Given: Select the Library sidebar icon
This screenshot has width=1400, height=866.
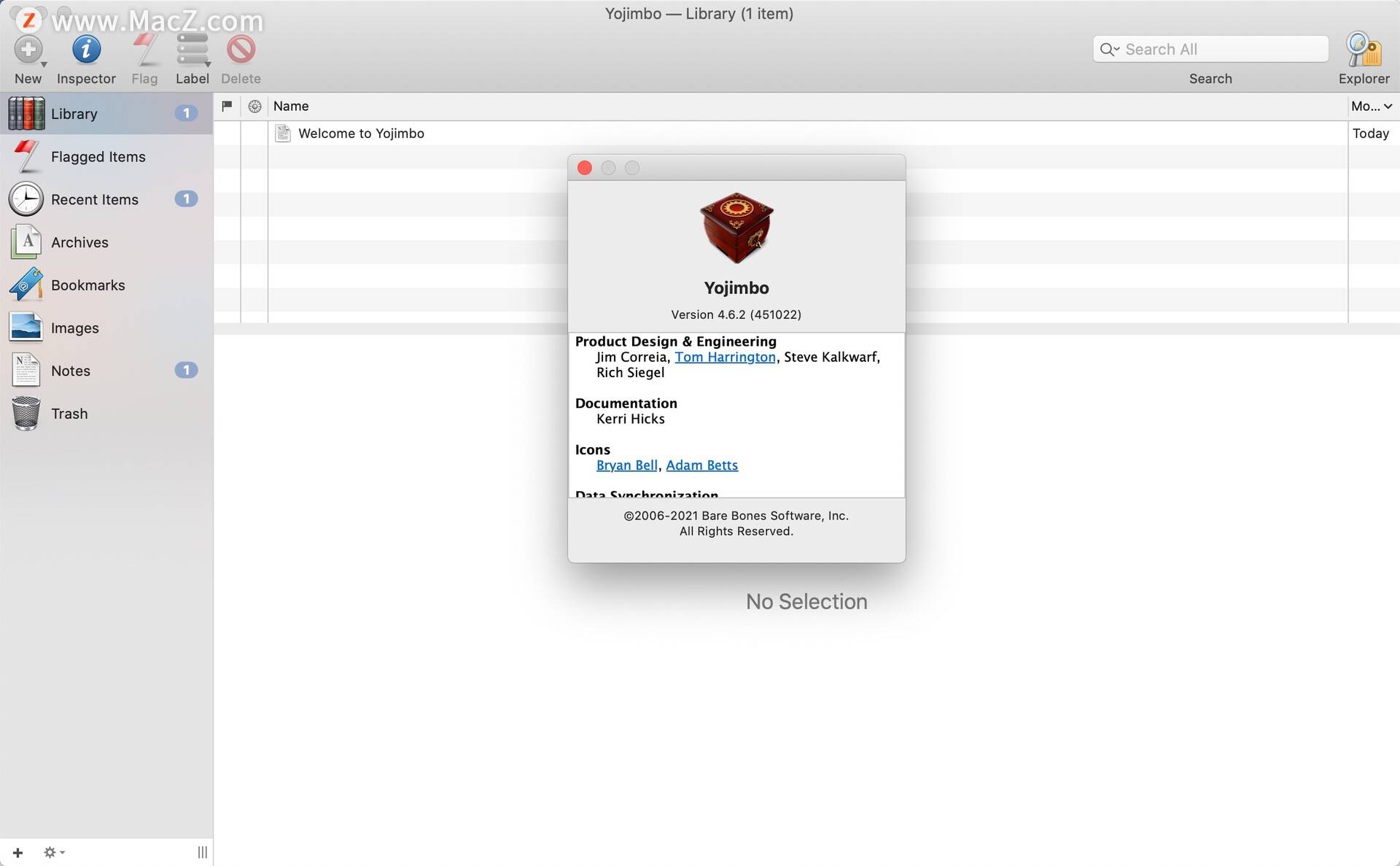Looking at the screenshot, I should pos(24,112).
